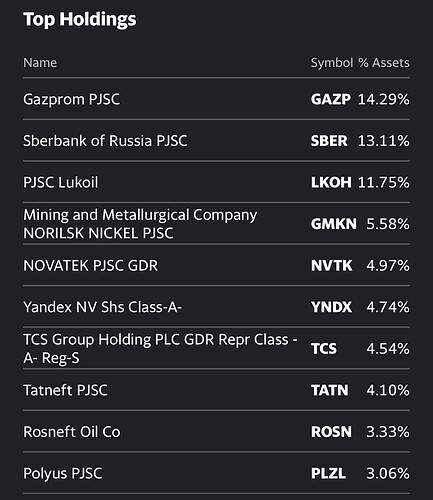433x500 pixels.
Task: Select the Top Holdings heading
Action: 80,20
